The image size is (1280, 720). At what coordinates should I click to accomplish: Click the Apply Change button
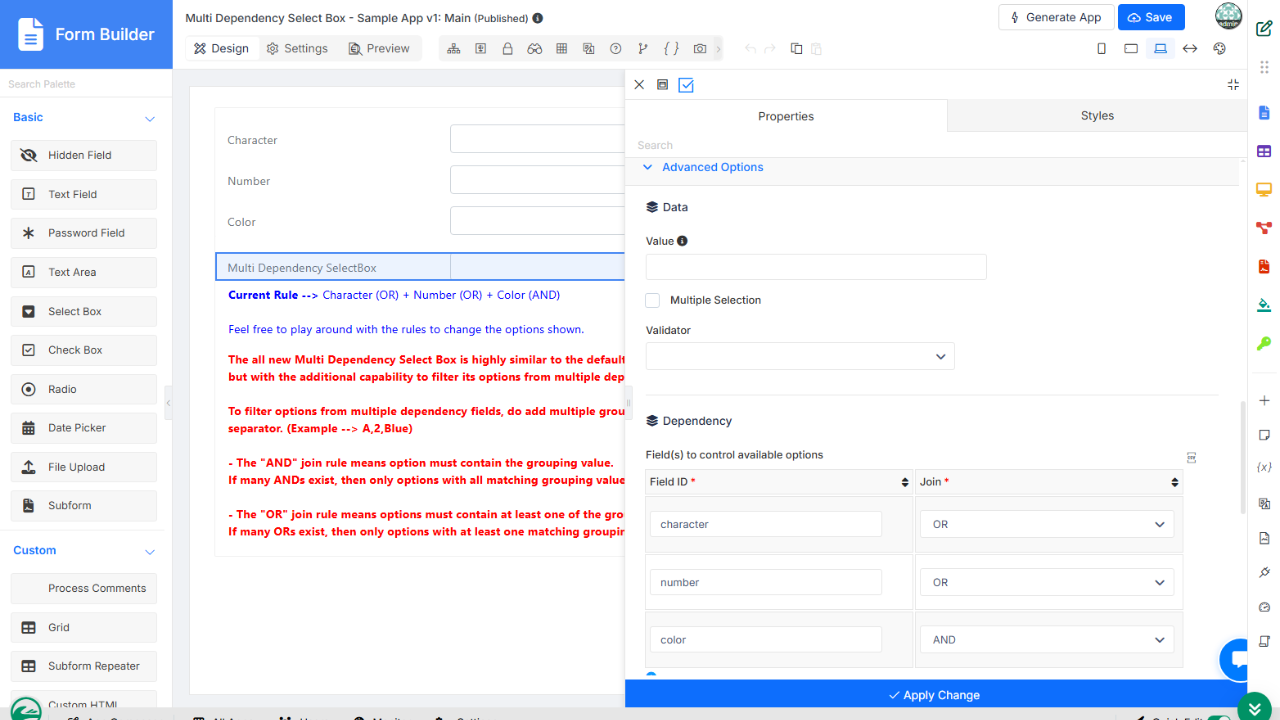(935, 695)
